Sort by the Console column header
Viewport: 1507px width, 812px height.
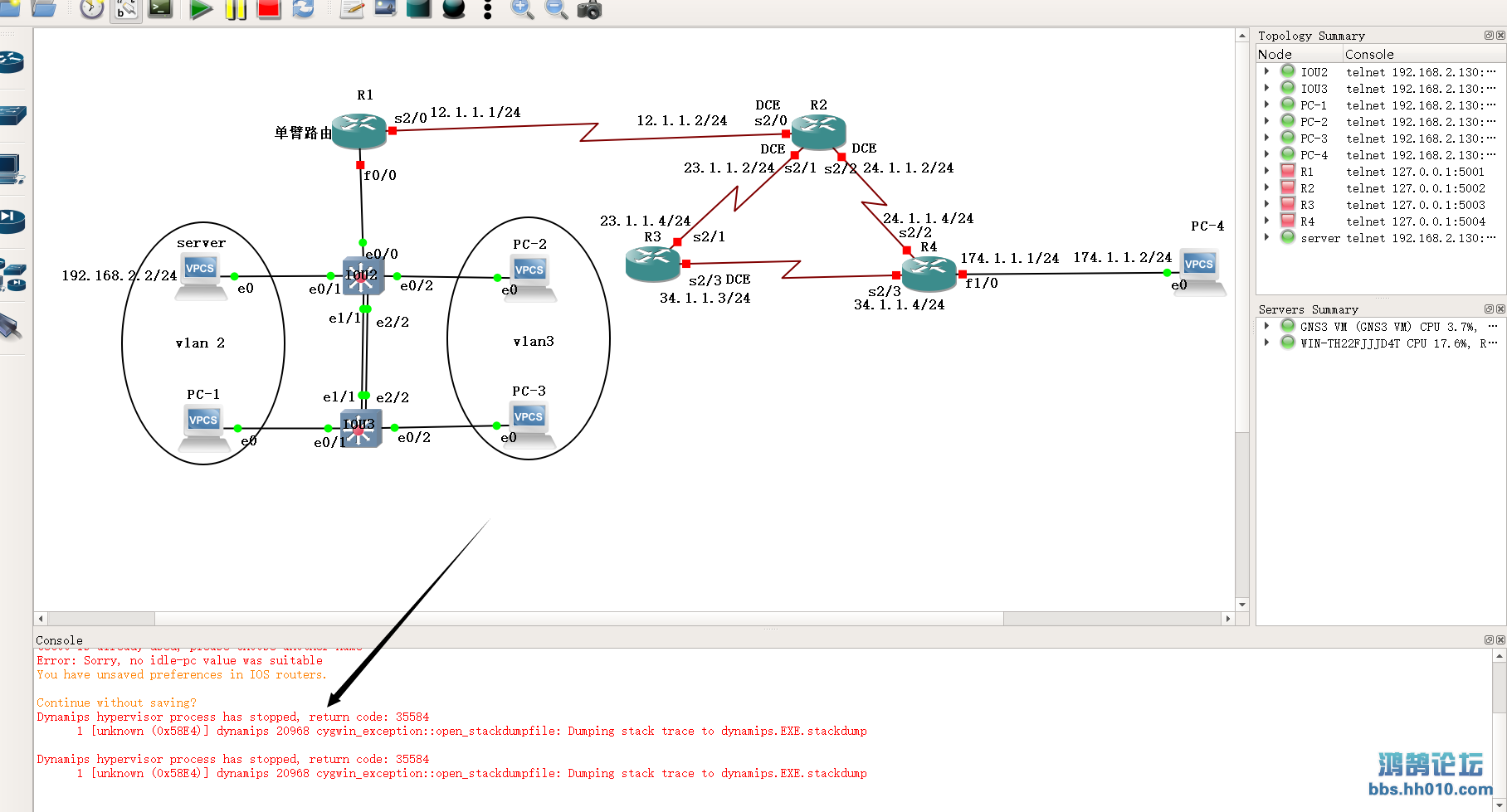tap(1424, 54)
